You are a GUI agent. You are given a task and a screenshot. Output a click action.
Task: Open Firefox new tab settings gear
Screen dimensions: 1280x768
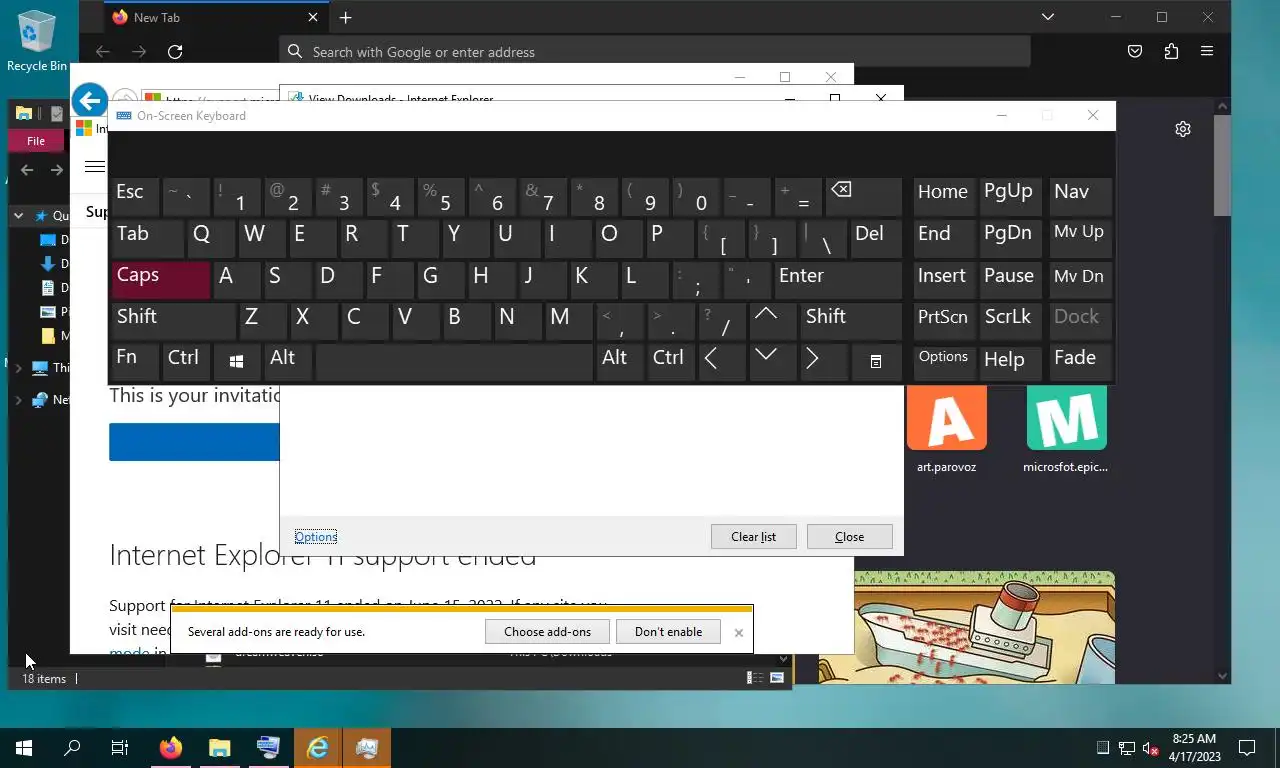[x=1183, y=129]
